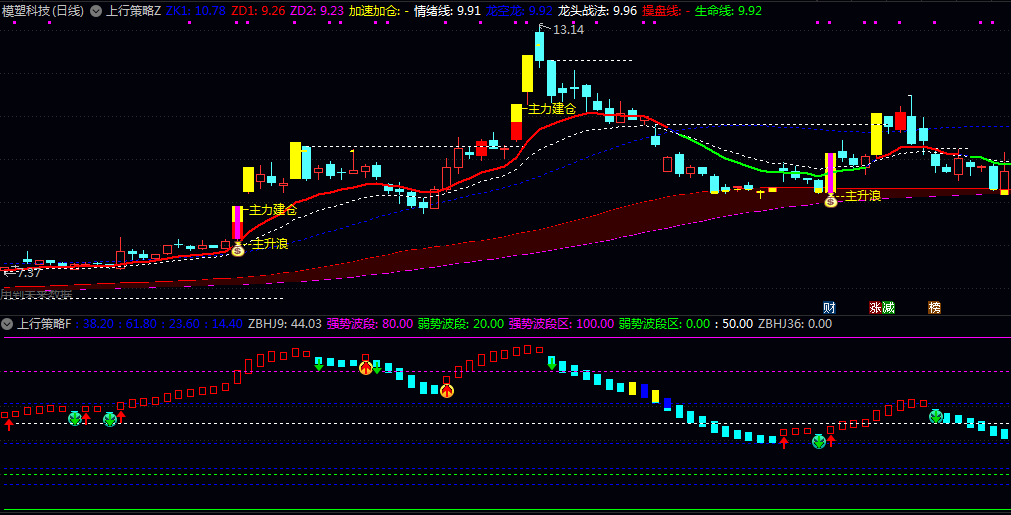This screenshot has width=1011, height=515.
Task: Click the ZBHJ36: 0.00 value
Action: 795,324
